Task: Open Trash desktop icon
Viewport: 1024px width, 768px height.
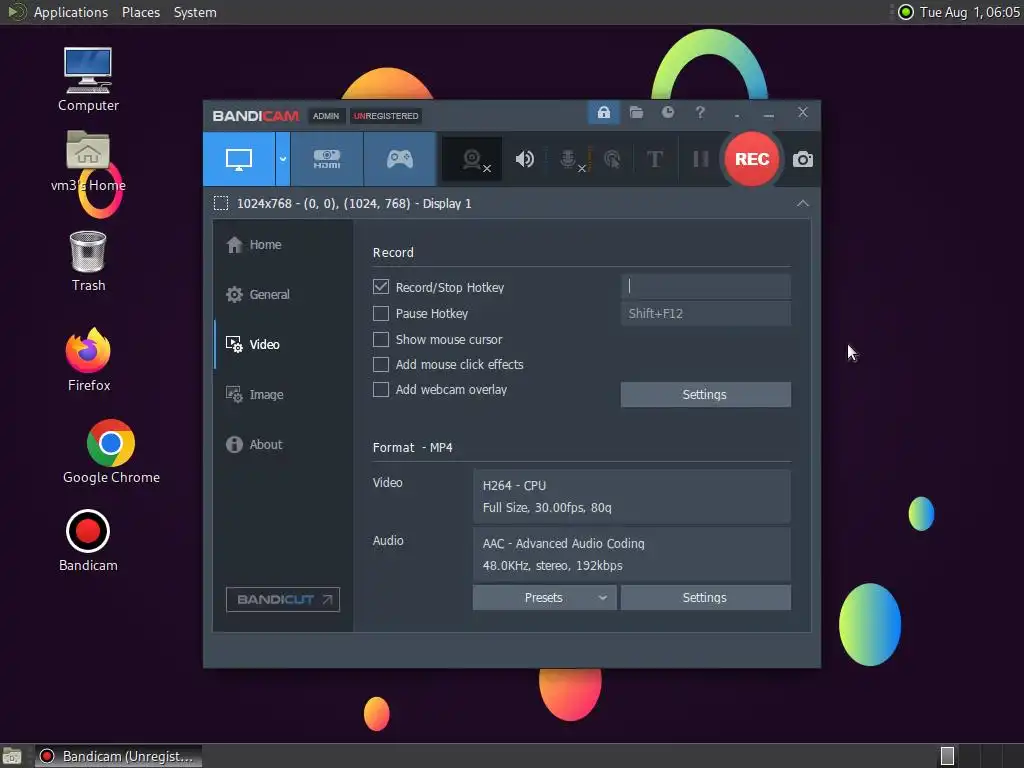Action: pos(88,261)
